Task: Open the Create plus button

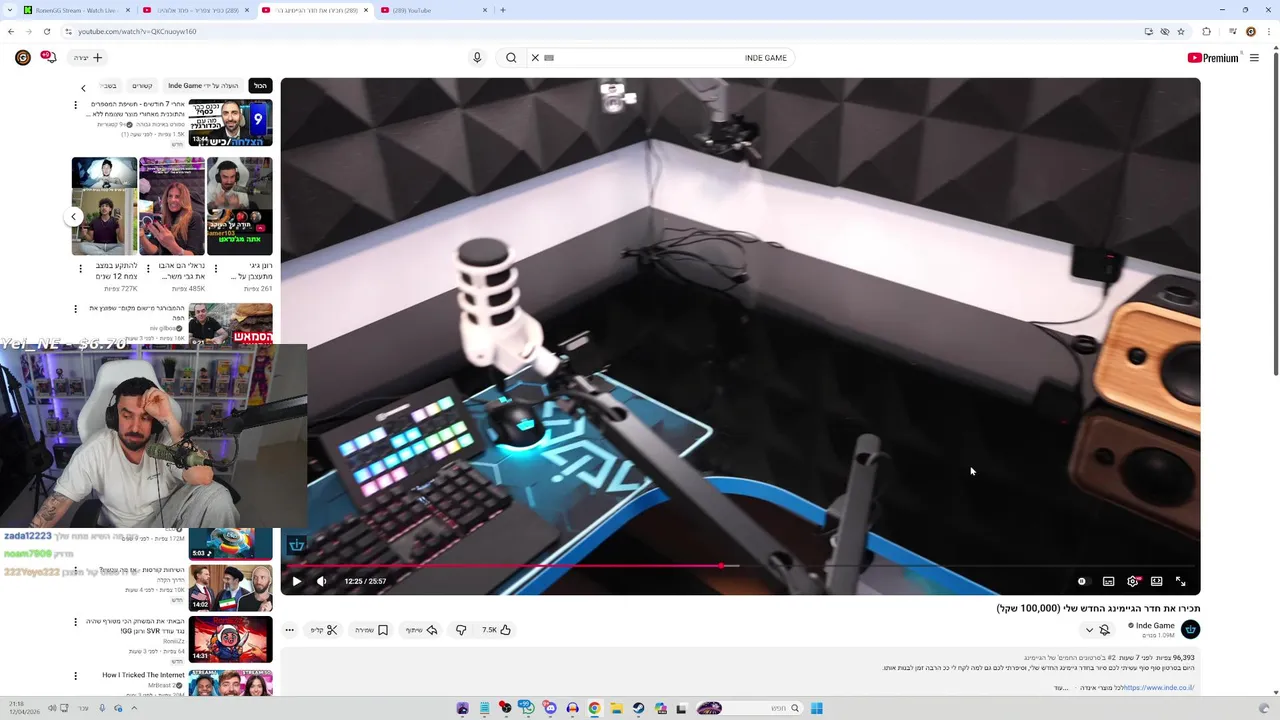Action: pos(88,58)
